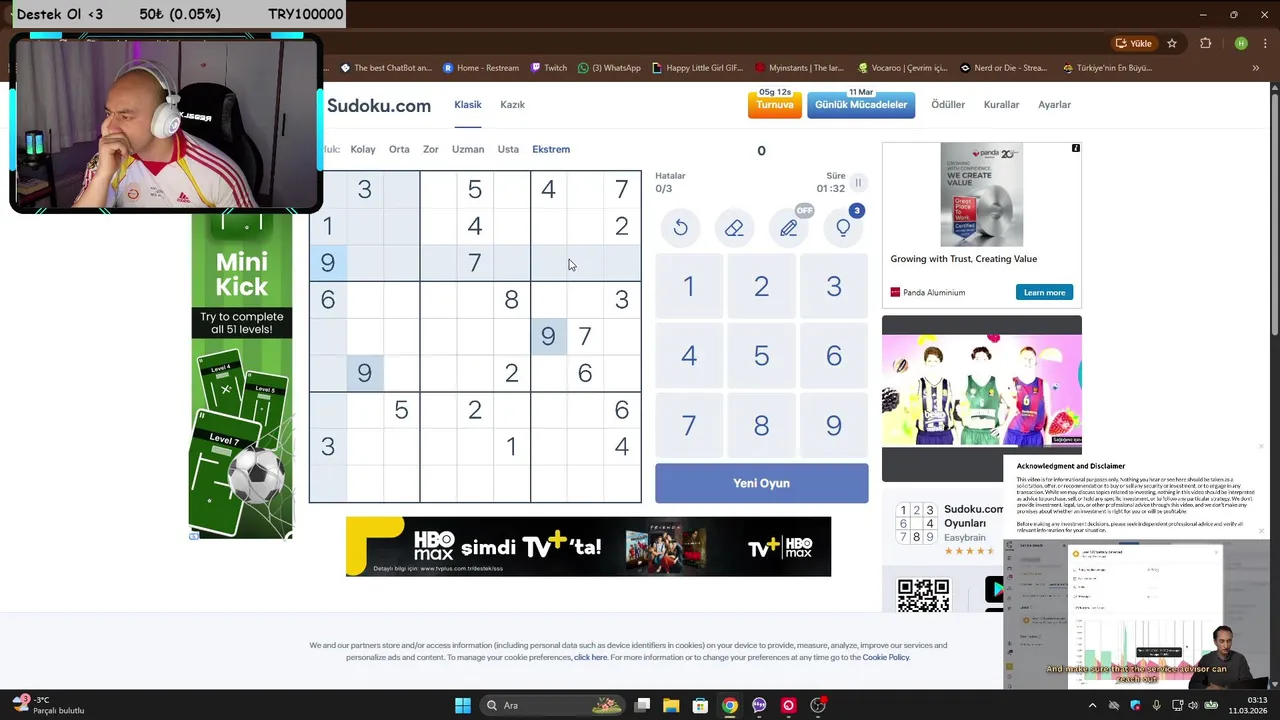Open the Kazık tab
This screenshot has height=720, width=1280.
tap(512, 104)
